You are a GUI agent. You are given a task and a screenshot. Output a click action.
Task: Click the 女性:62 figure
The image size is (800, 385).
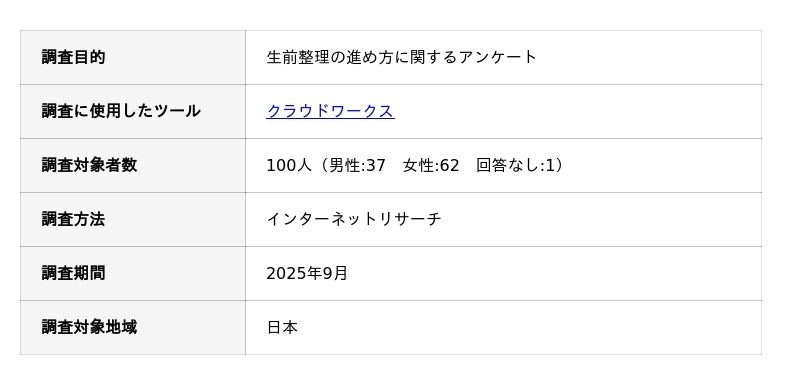click(x=431, y=165)
